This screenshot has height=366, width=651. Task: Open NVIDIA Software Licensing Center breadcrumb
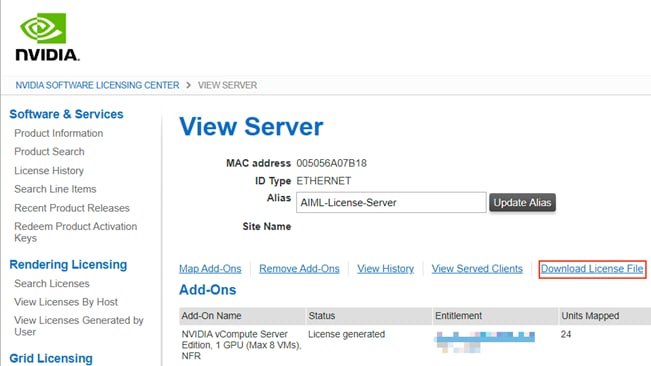pyautogui.click(x=97, y=85)
